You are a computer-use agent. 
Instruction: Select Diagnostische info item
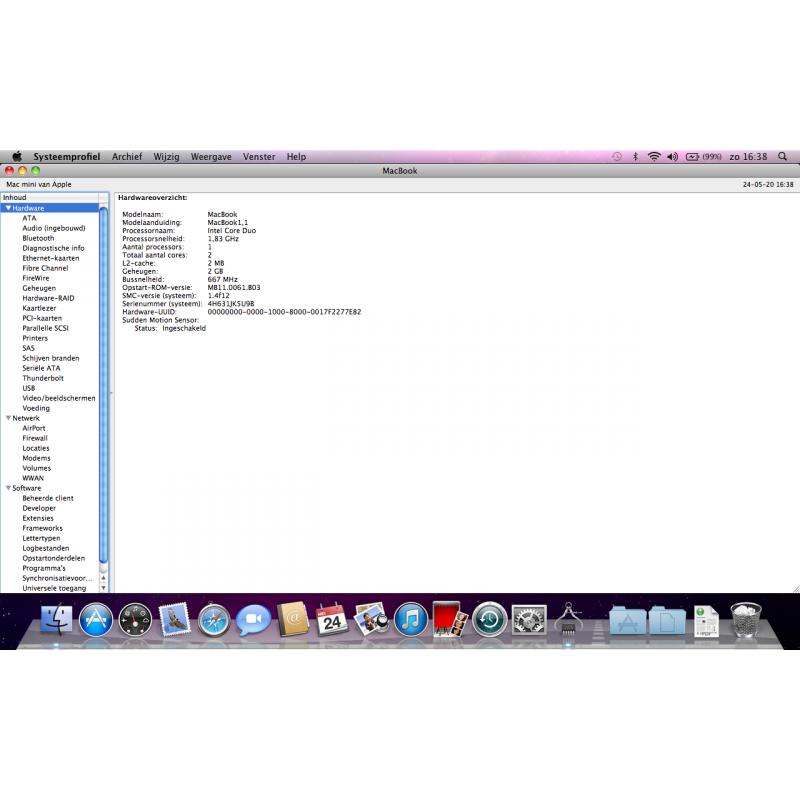[53, 248]
